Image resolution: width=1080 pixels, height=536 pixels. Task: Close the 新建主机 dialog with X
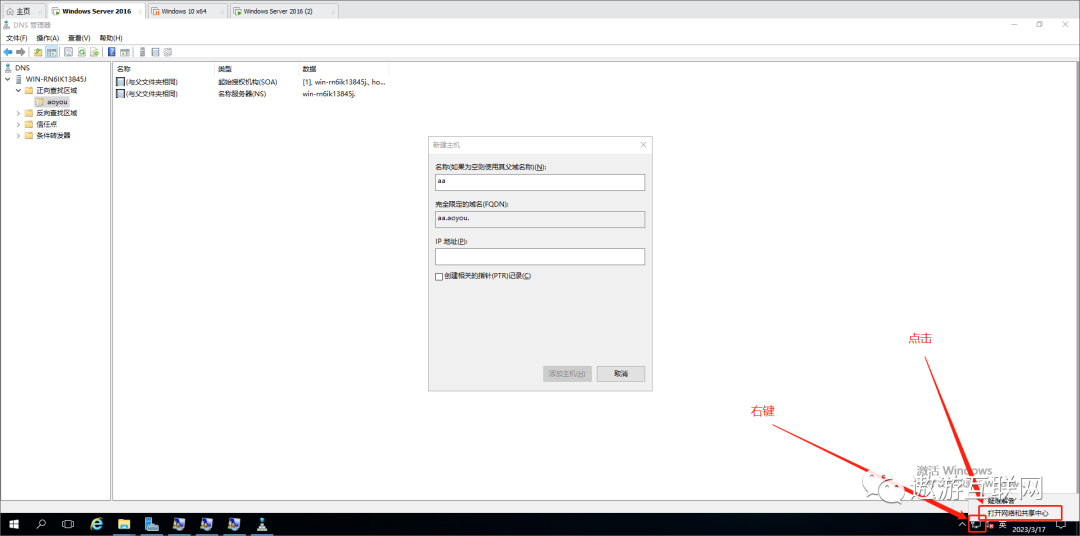pos(643,145)
